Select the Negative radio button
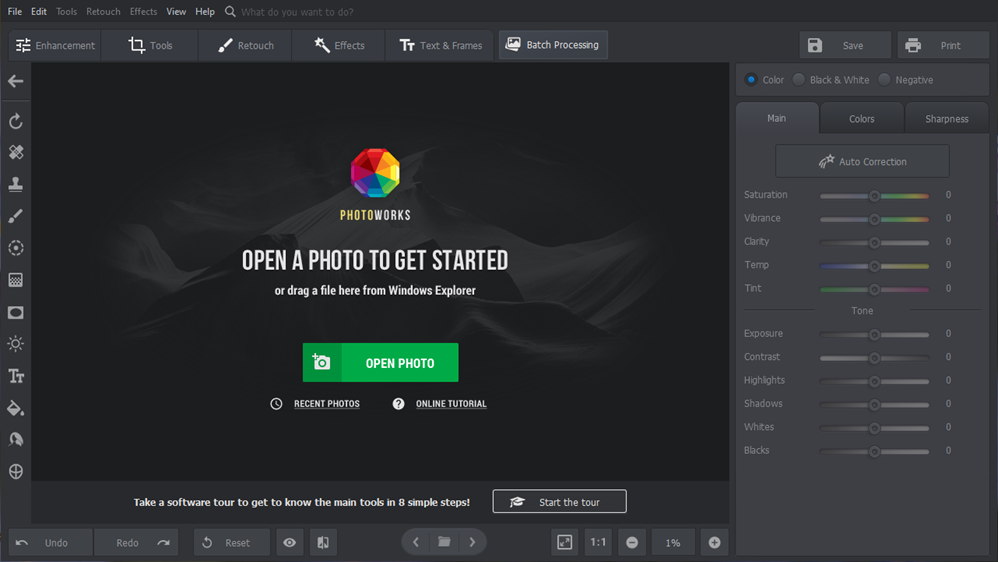The height and width of the screenshot is (562, 998). coord(884,80)
